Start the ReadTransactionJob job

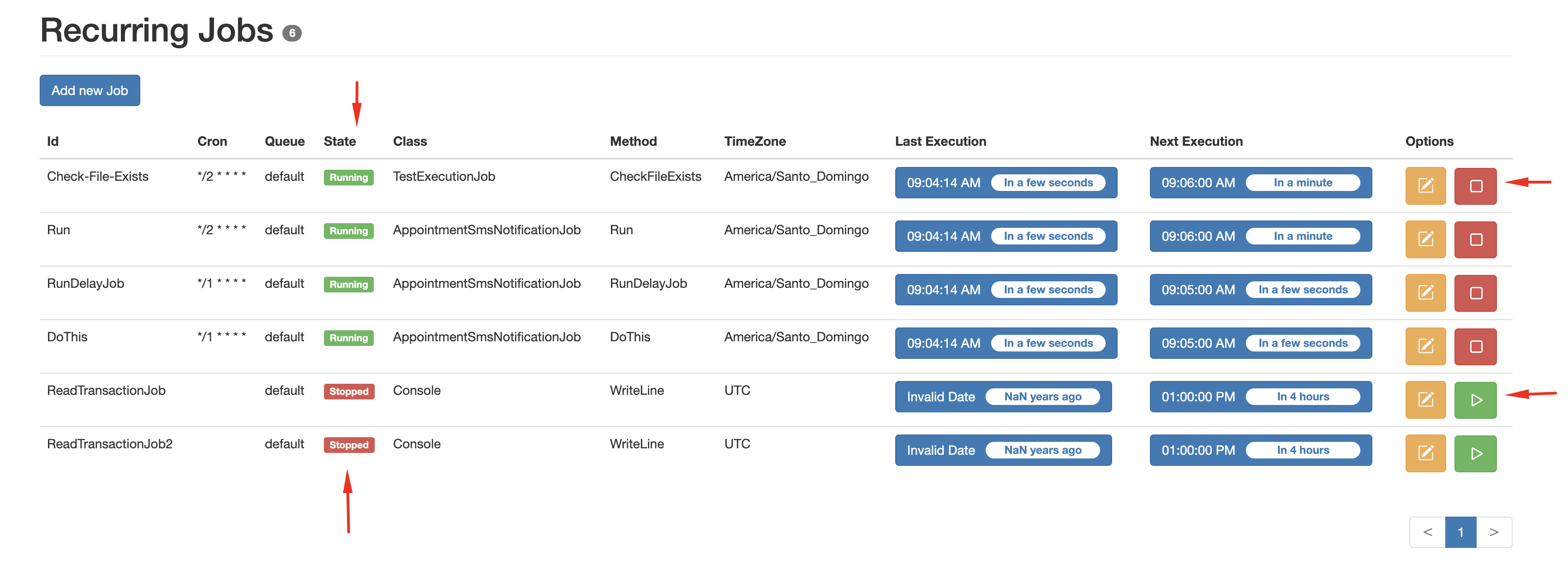point(1475,399)
